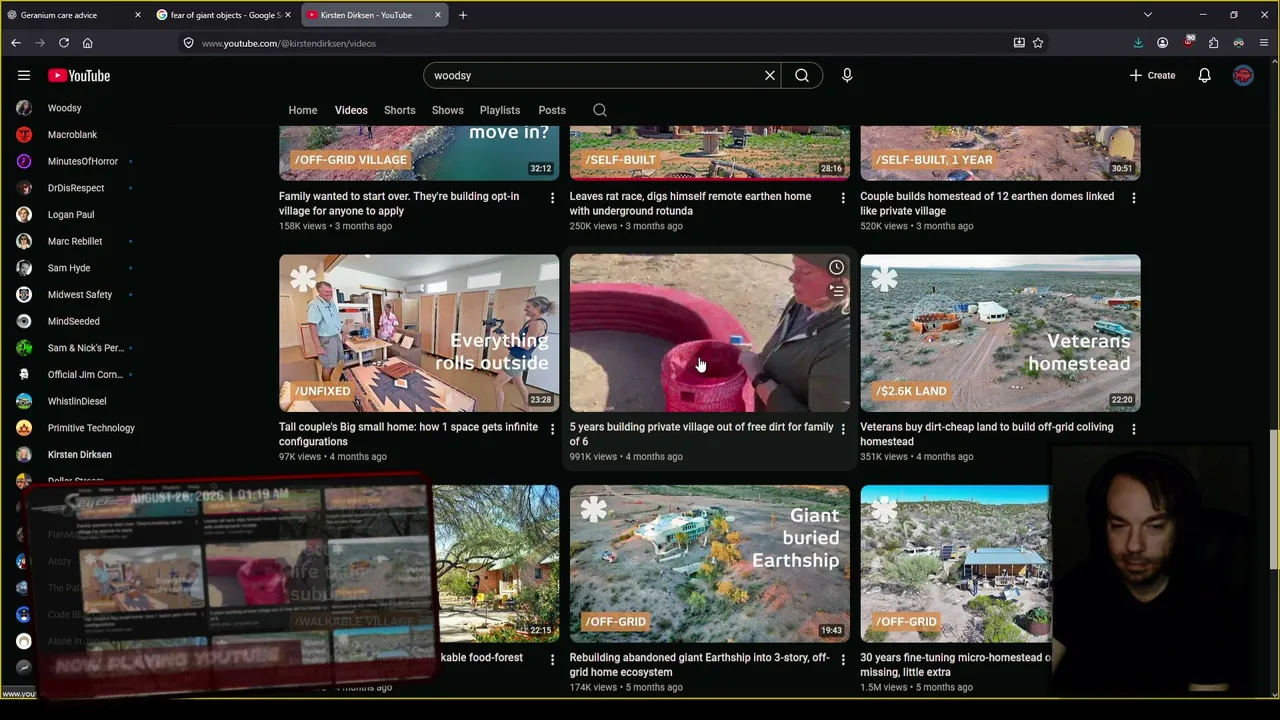Start voice search with the microphone
The width and height of the screenshot is (1280, 720).
point(847,75)
